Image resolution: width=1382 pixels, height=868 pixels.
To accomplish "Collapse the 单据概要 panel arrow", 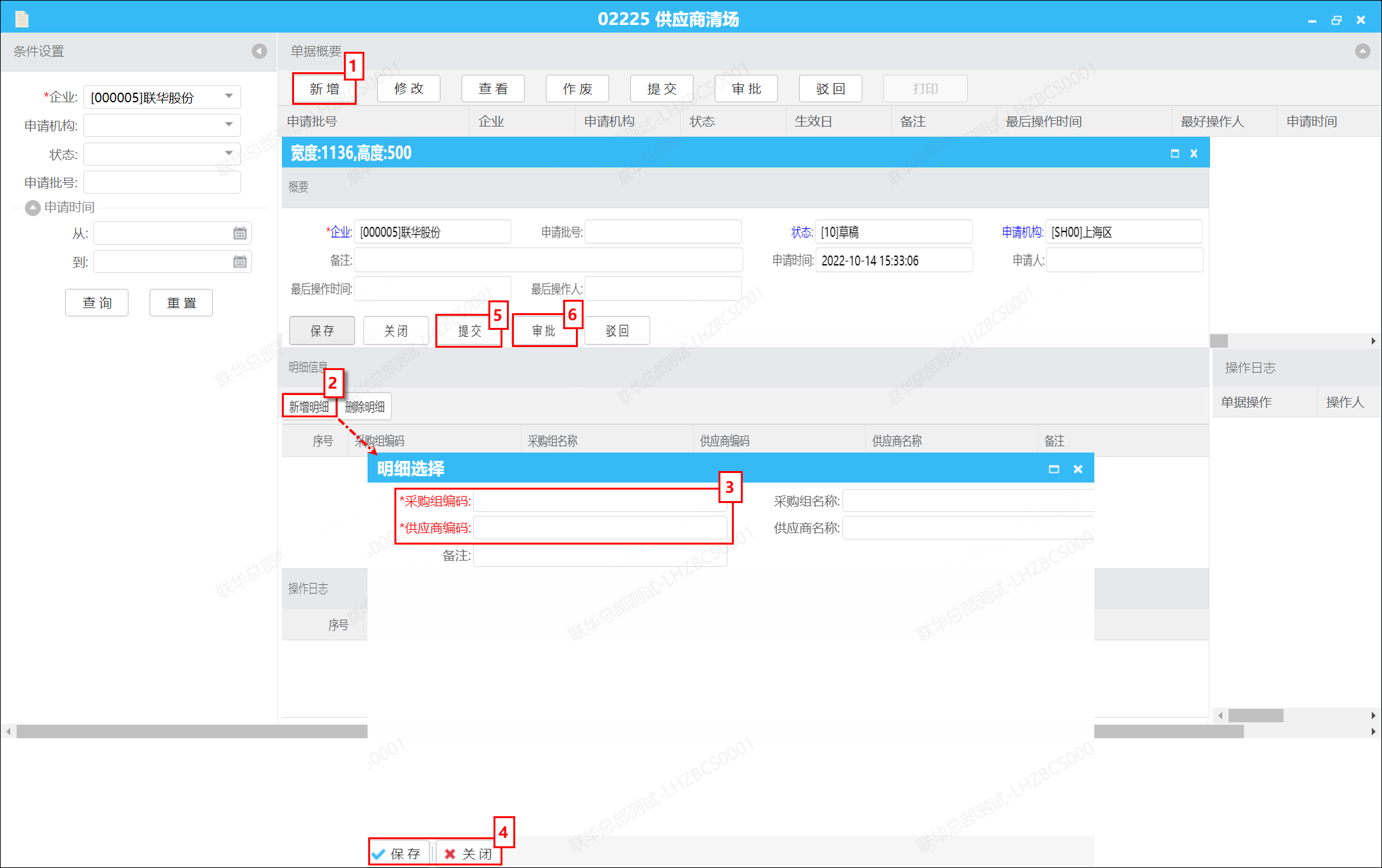I will click(x=1362, y=51).
